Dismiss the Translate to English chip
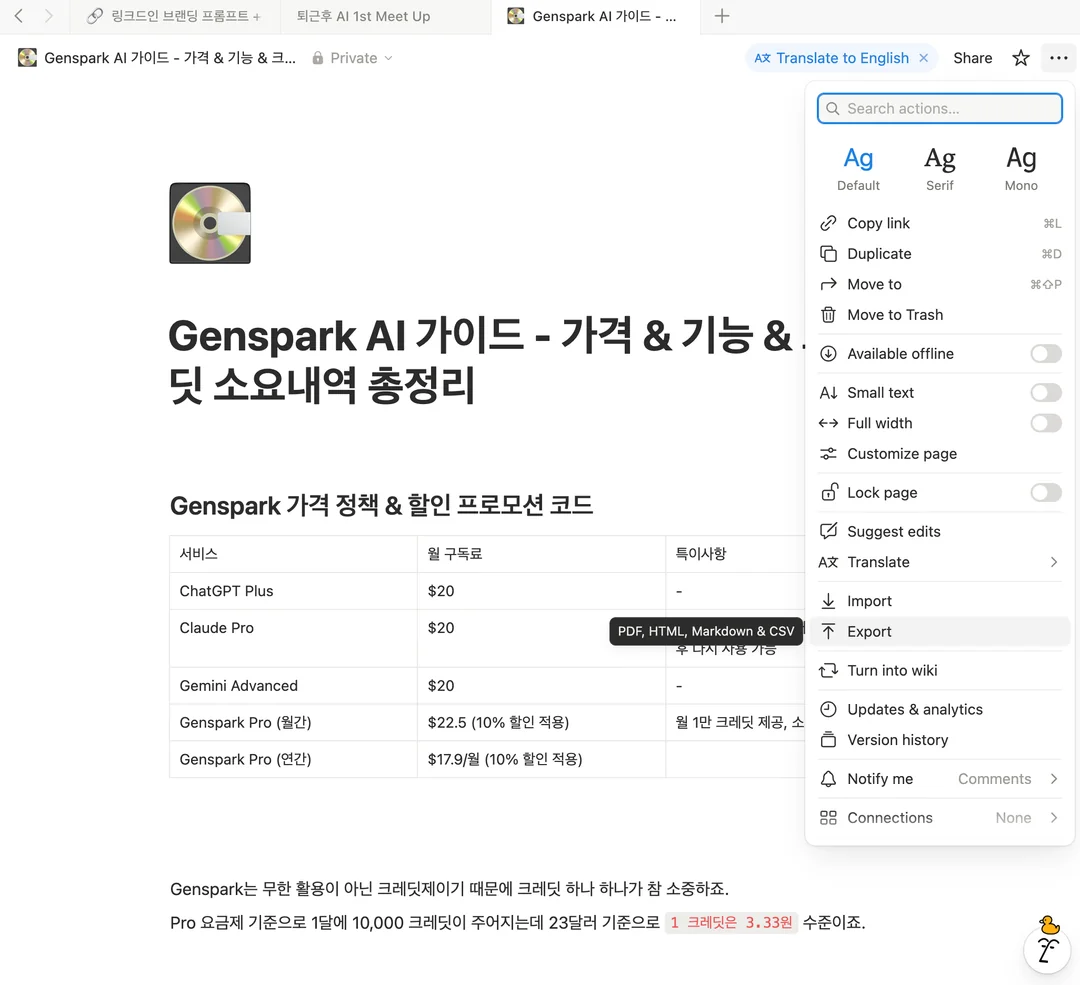 pyautogui.click(x=924, y=58)
